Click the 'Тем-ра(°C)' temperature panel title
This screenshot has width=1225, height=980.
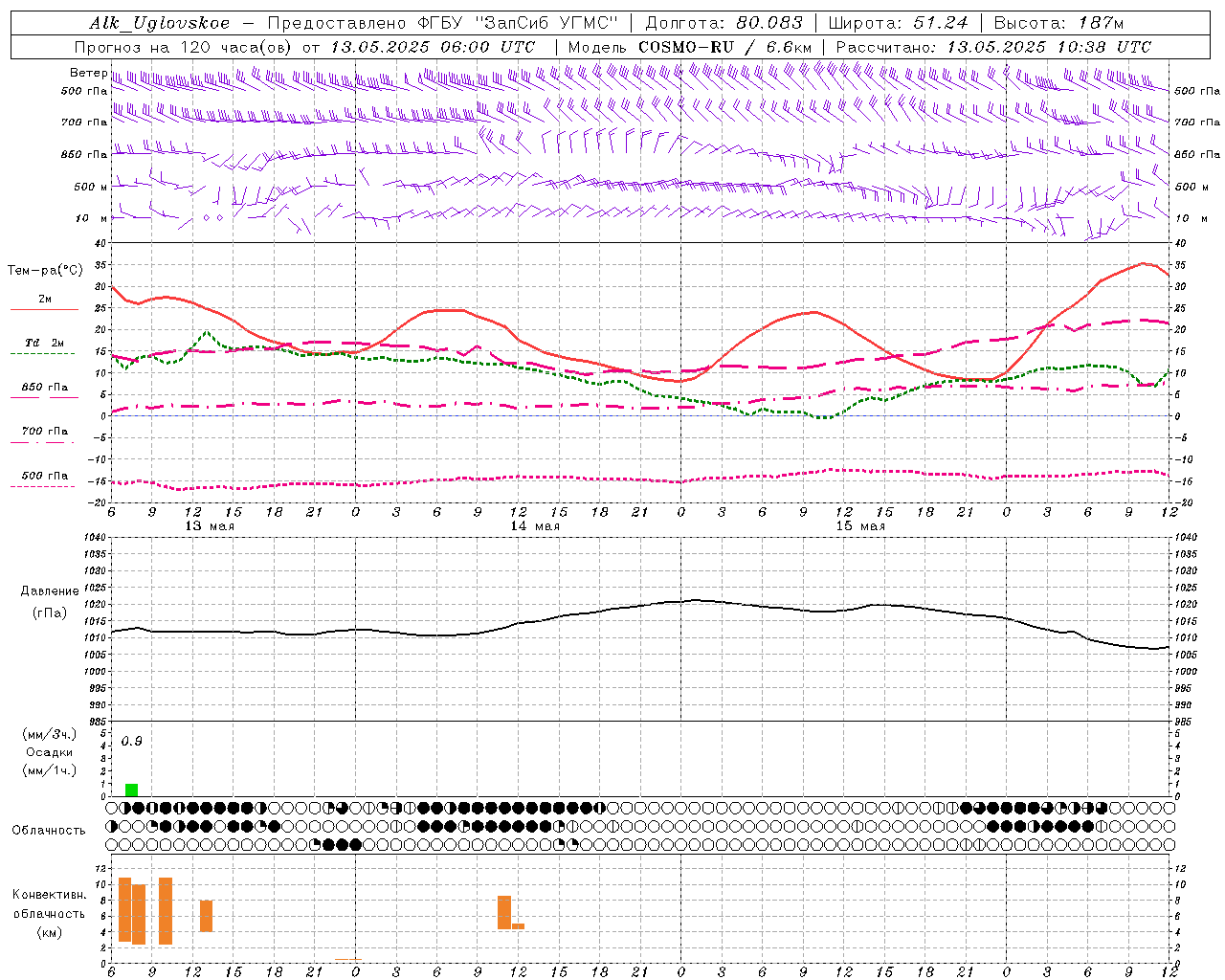click(45, 271)
